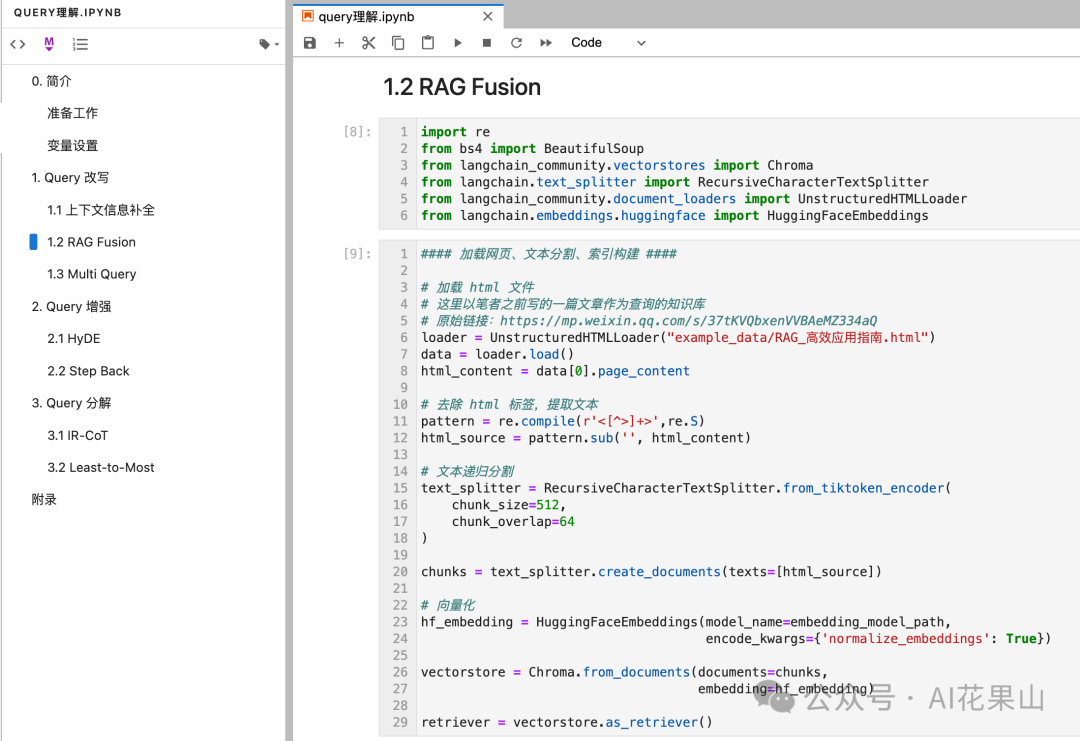
Task: Interrupt the kernel with stop icon
Action: point(487,43)
